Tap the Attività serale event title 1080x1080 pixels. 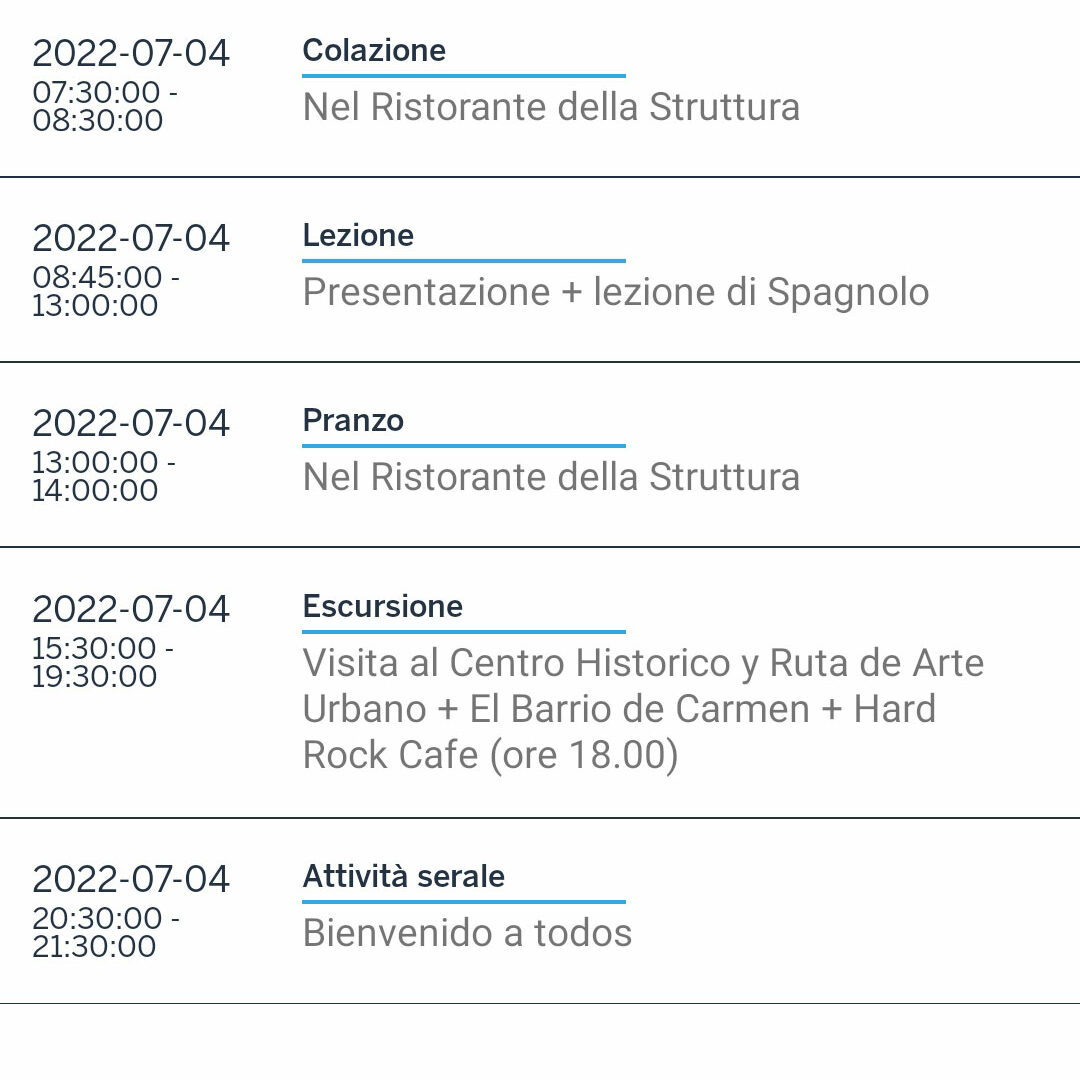404,876
